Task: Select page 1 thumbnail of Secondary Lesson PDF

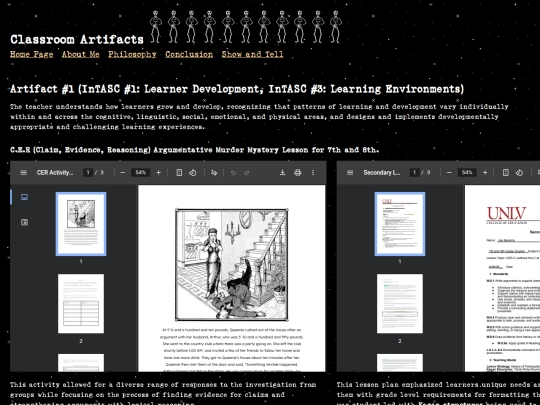Action: pos(400,224)
